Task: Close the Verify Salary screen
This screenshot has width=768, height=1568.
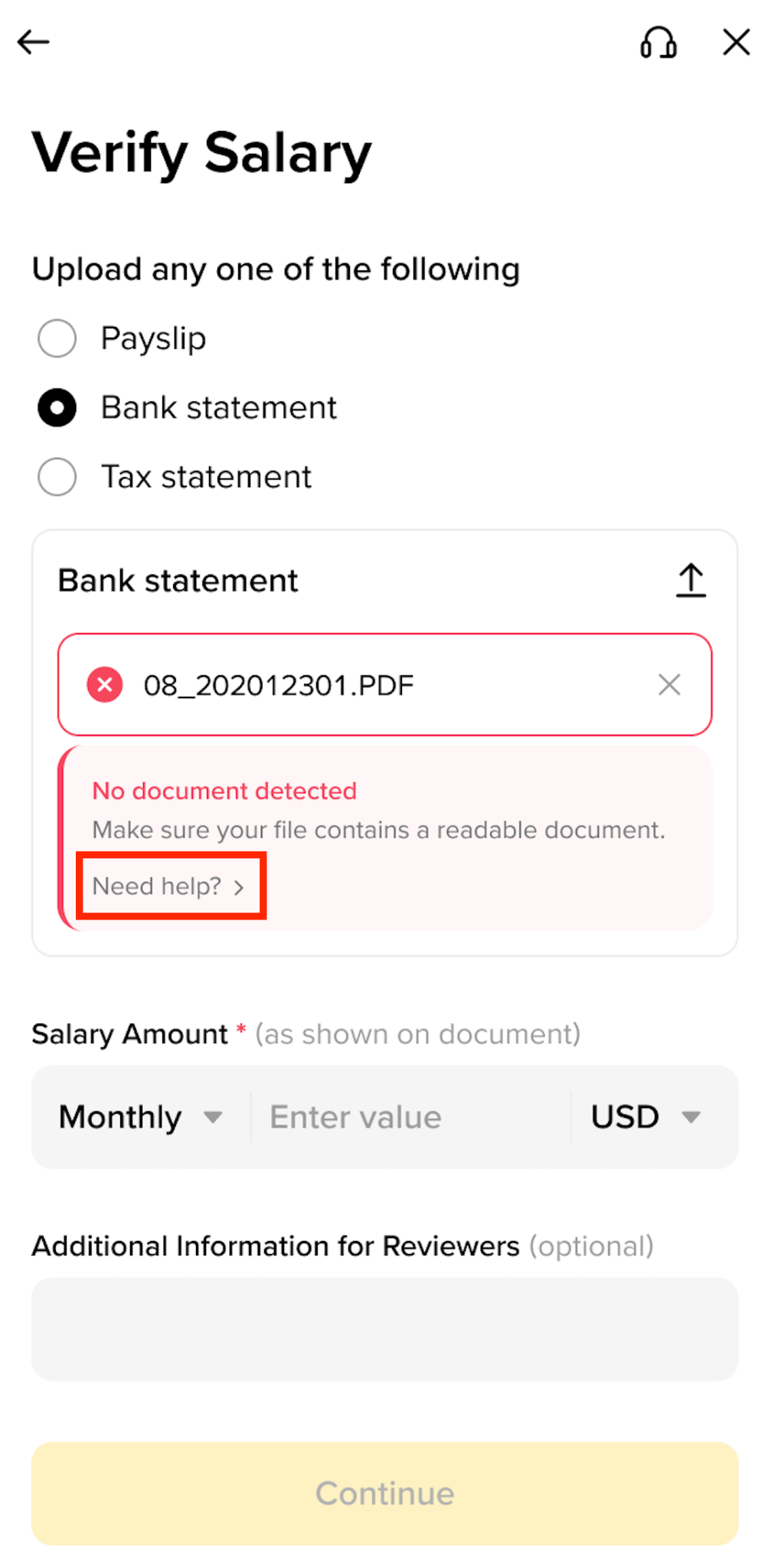Action: click(737, 42)
